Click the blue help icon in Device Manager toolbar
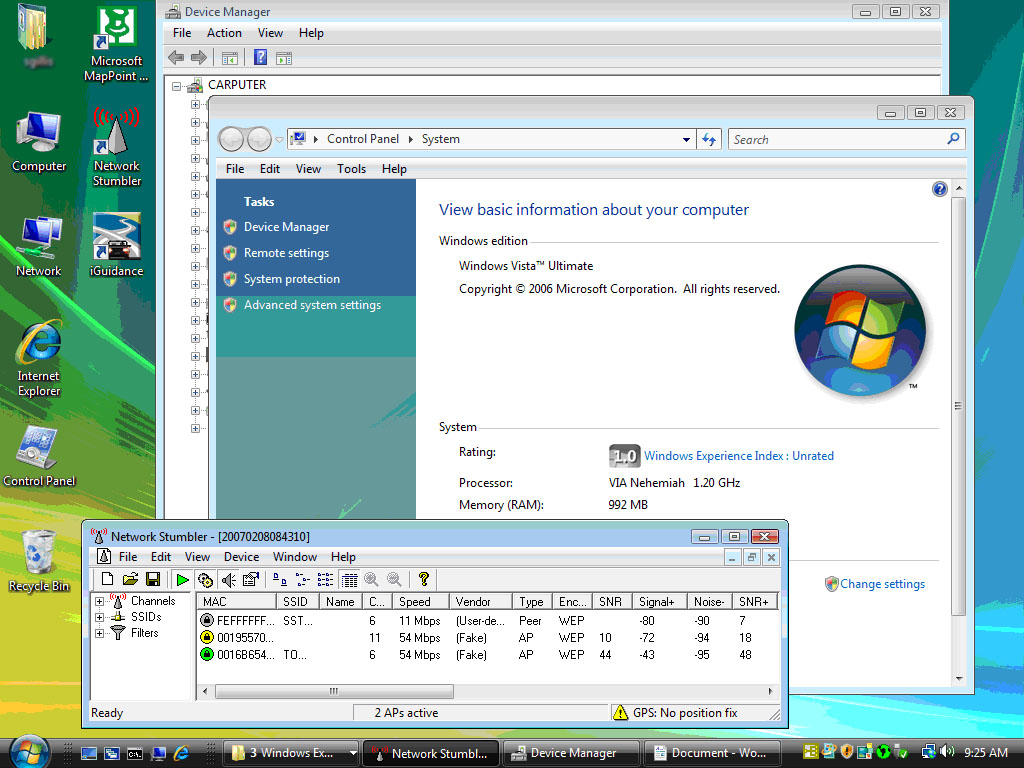Viewport: 1024px width, 768px height. [260, 58]
